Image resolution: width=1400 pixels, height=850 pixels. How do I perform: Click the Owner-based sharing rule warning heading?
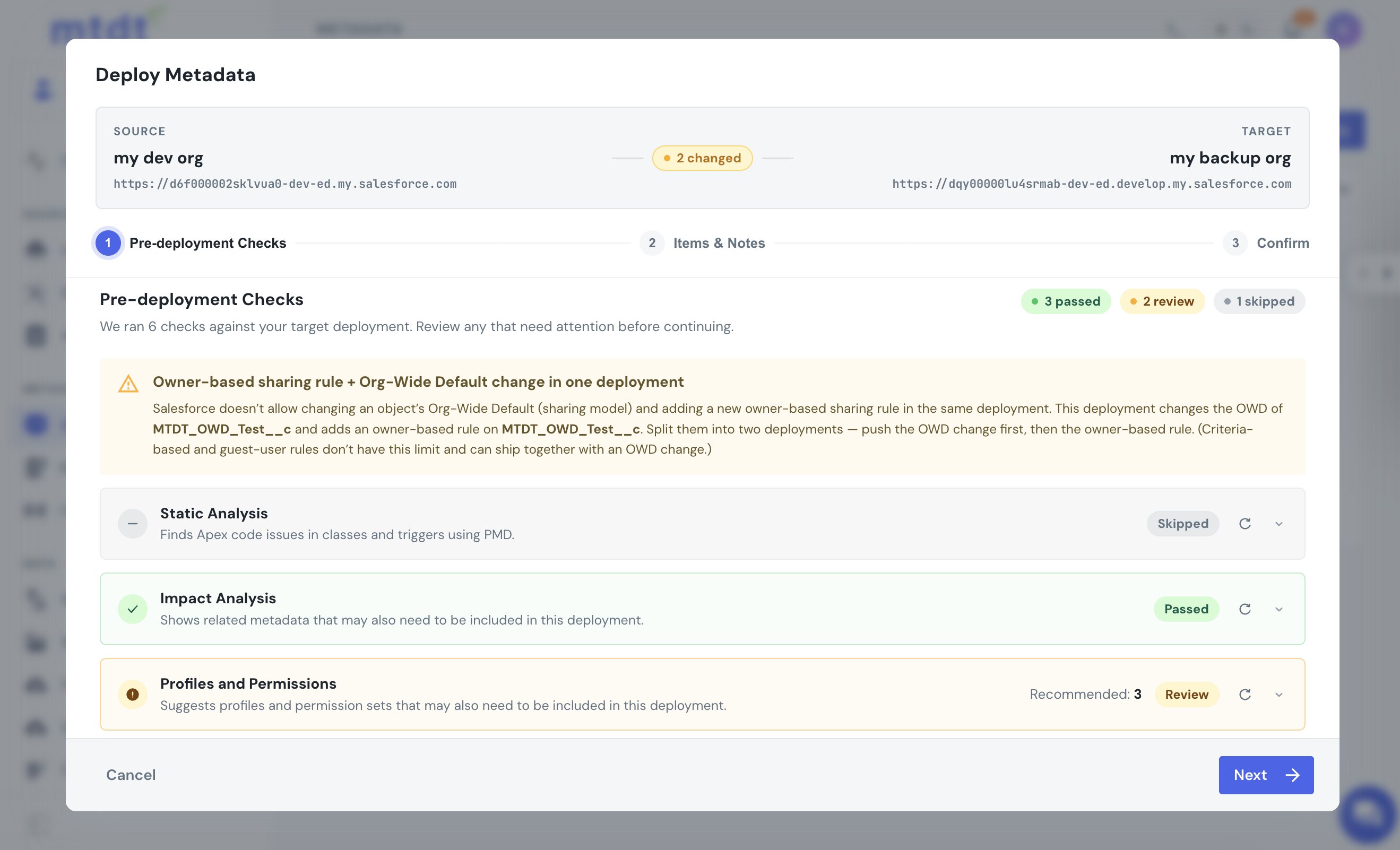pyautogui.click(x=418, y=382)
